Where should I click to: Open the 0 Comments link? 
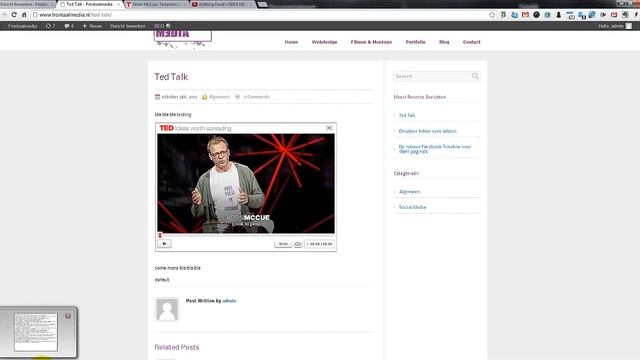pyautogui.click(x=256, y=97)
